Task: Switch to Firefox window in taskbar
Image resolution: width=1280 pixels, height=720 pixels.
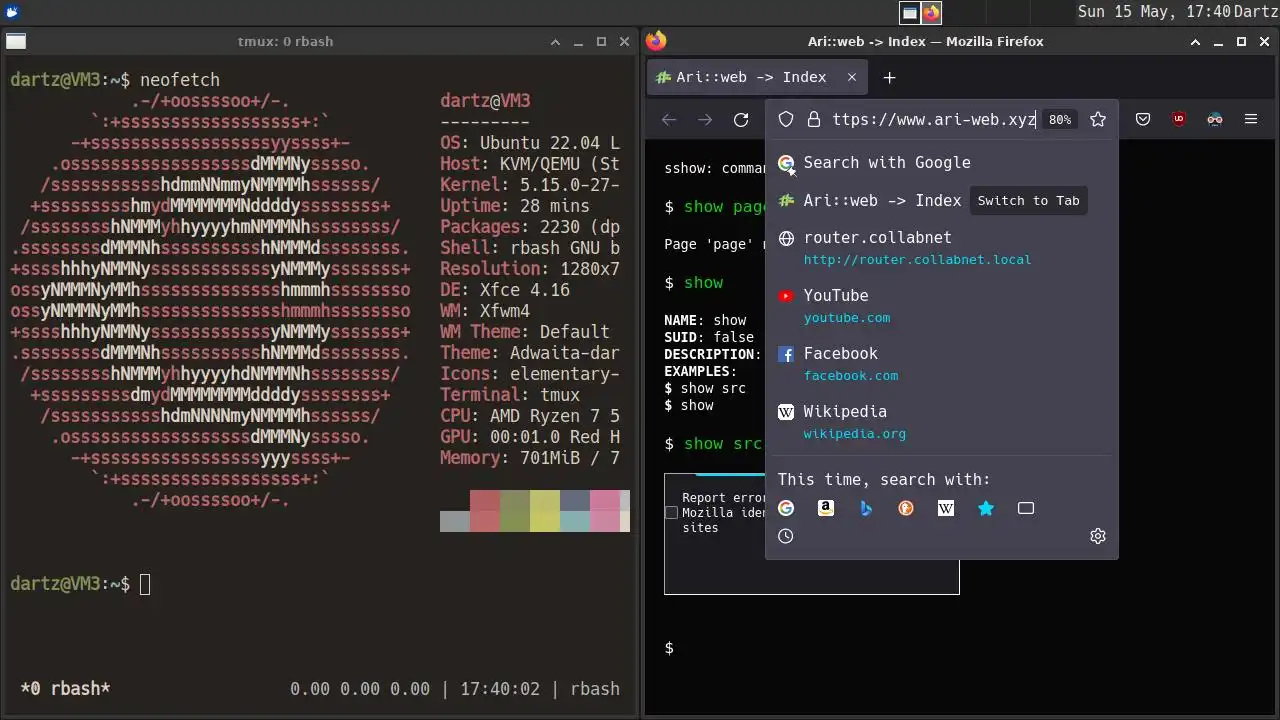Action: (x=931, y=12)
